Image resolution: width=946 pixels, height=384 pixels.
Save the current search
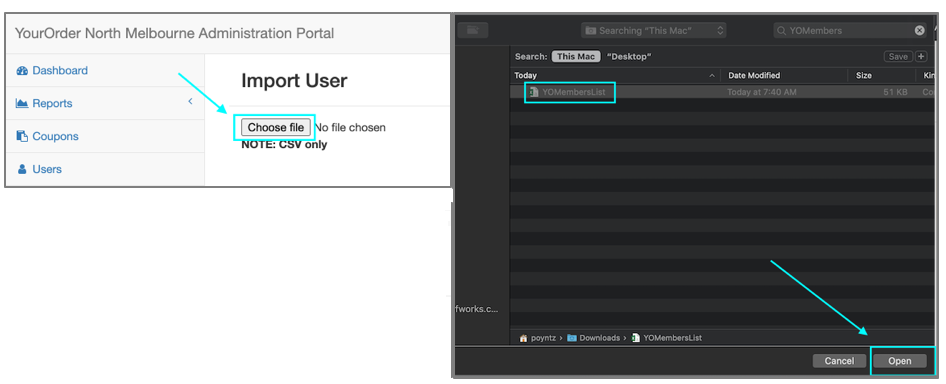[898, 56]
